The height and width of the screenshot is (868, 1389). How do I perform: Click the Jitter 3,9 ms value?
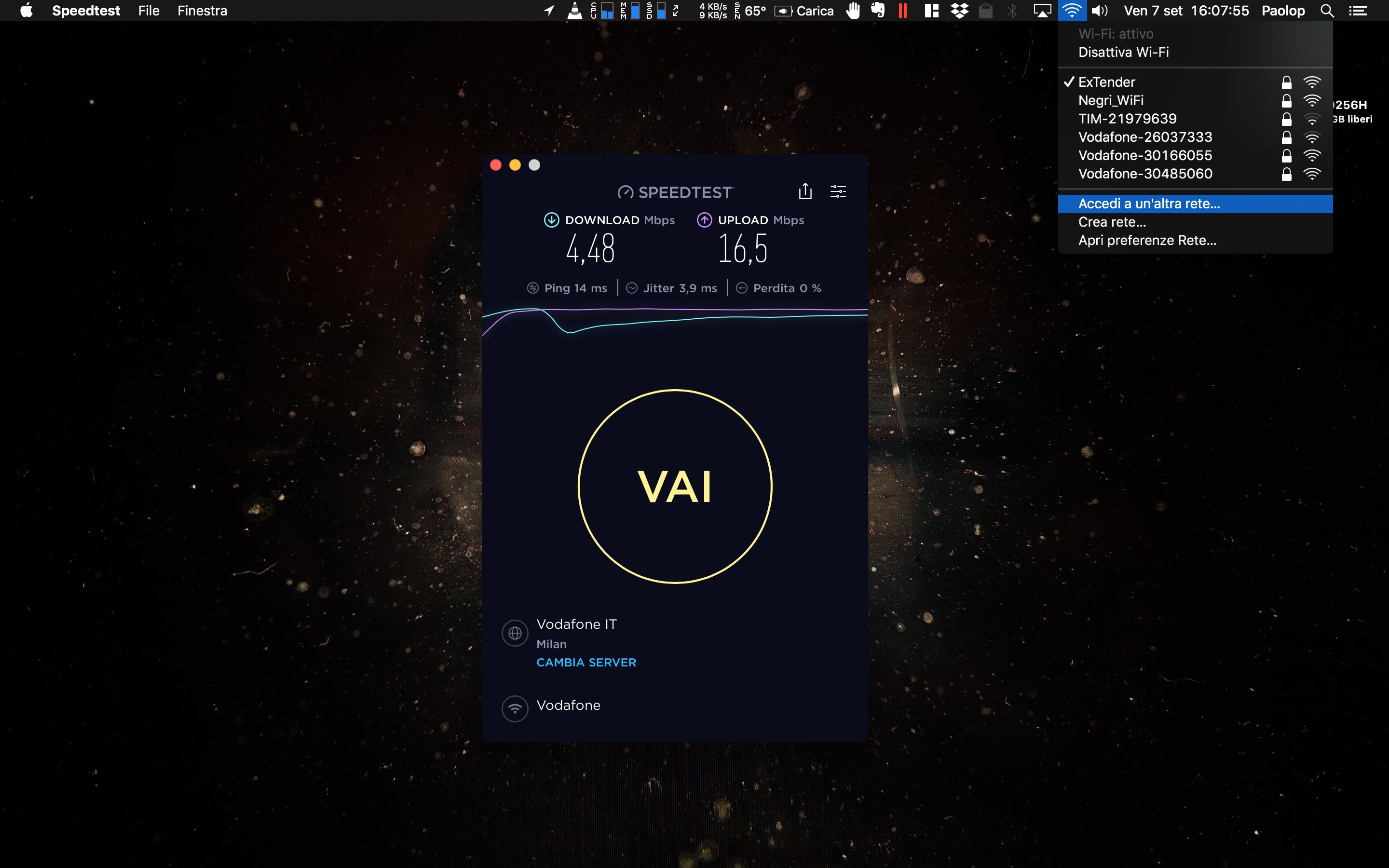click(680, 288)
